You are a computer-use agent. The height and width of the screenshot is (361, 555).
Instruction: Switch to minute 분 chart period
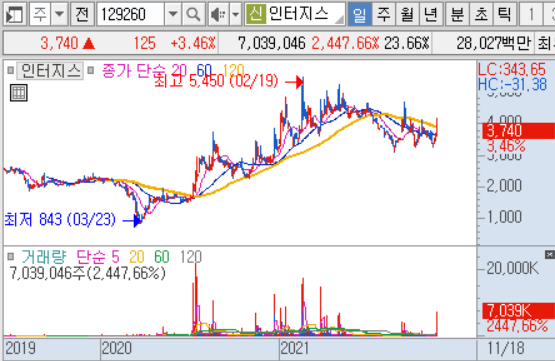point(457,15)
